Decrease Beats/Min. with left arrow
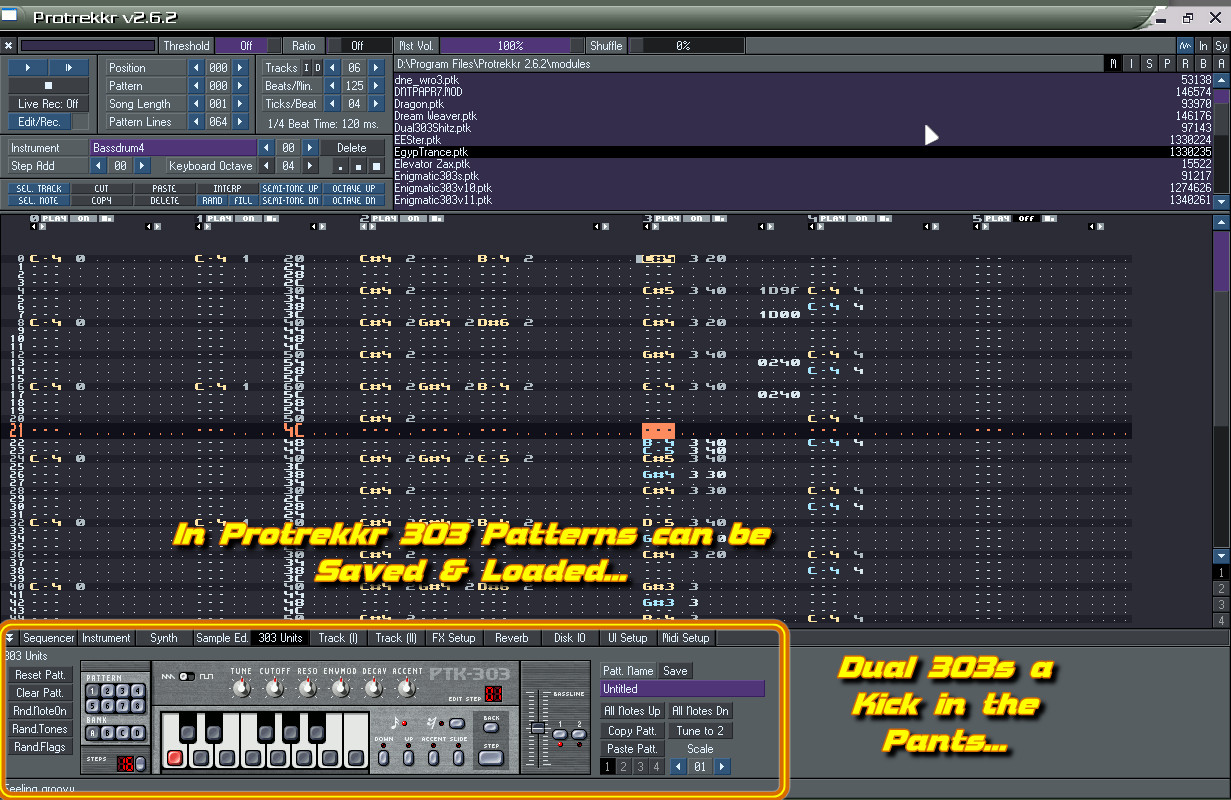Screen dimensions: 1231x800 click(333, 86)
